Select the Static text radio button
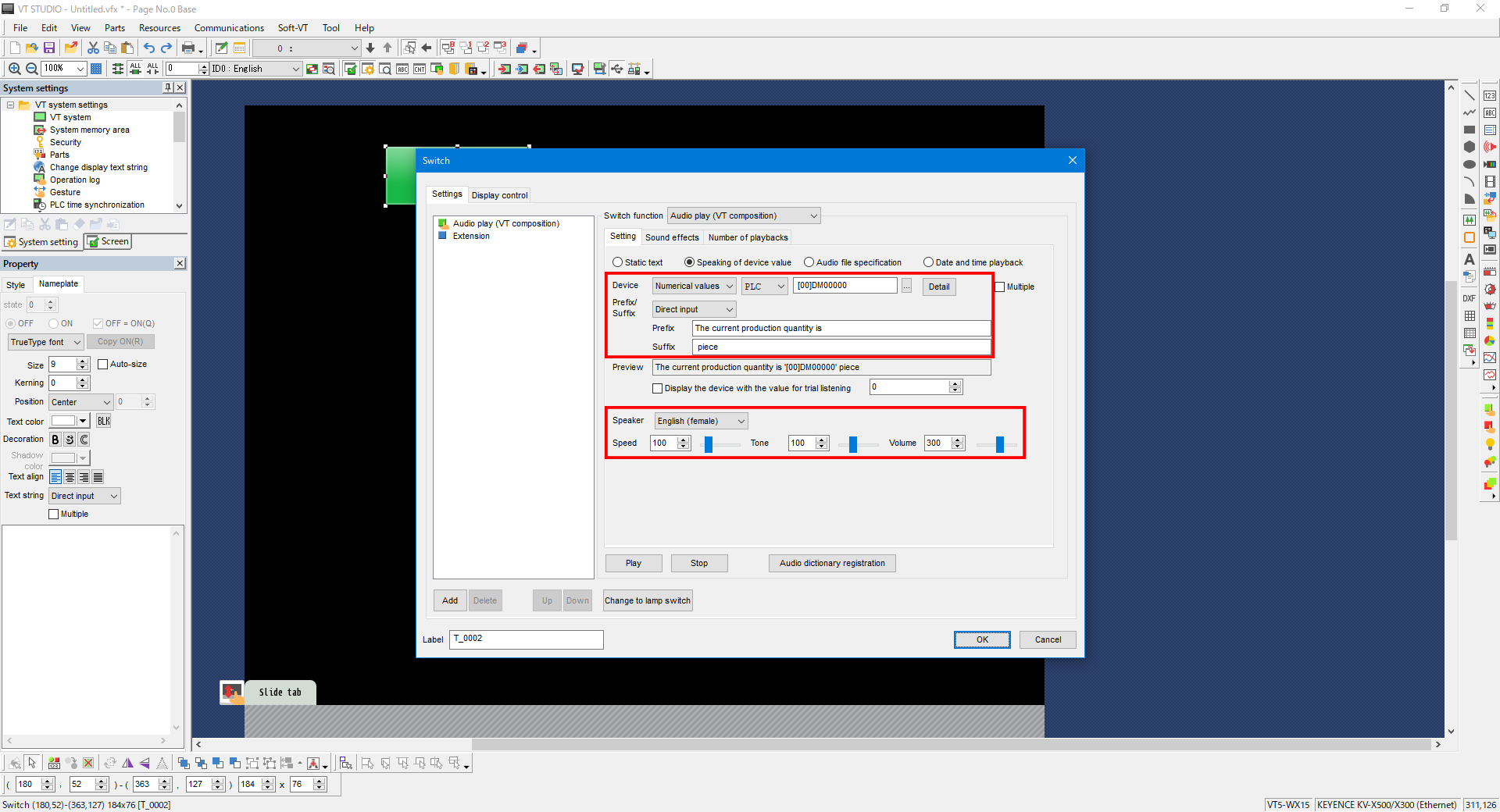1500x812 pixels. [618, 262]
